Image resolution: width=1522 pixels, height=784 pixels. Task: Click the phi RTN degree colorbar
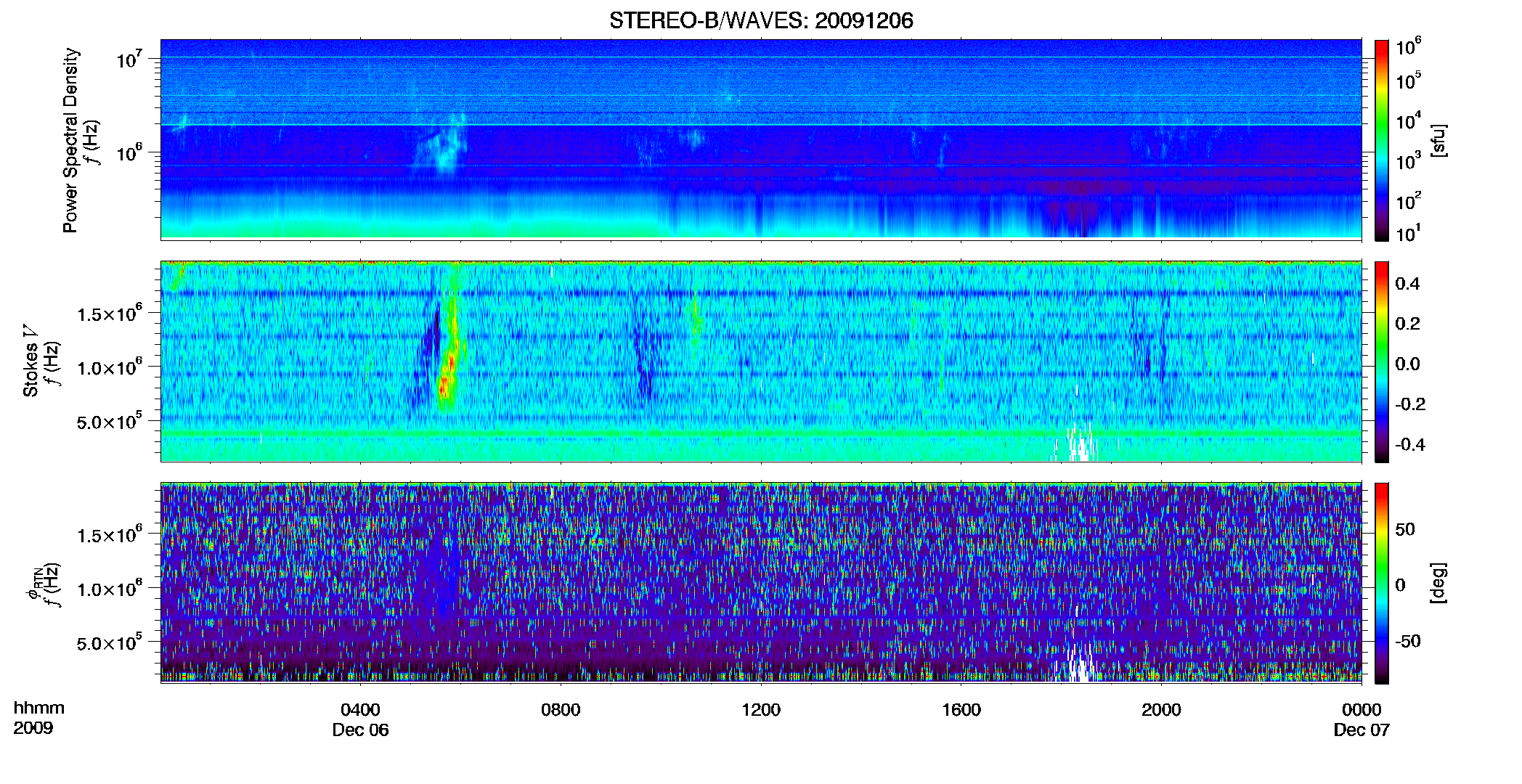1382,583
